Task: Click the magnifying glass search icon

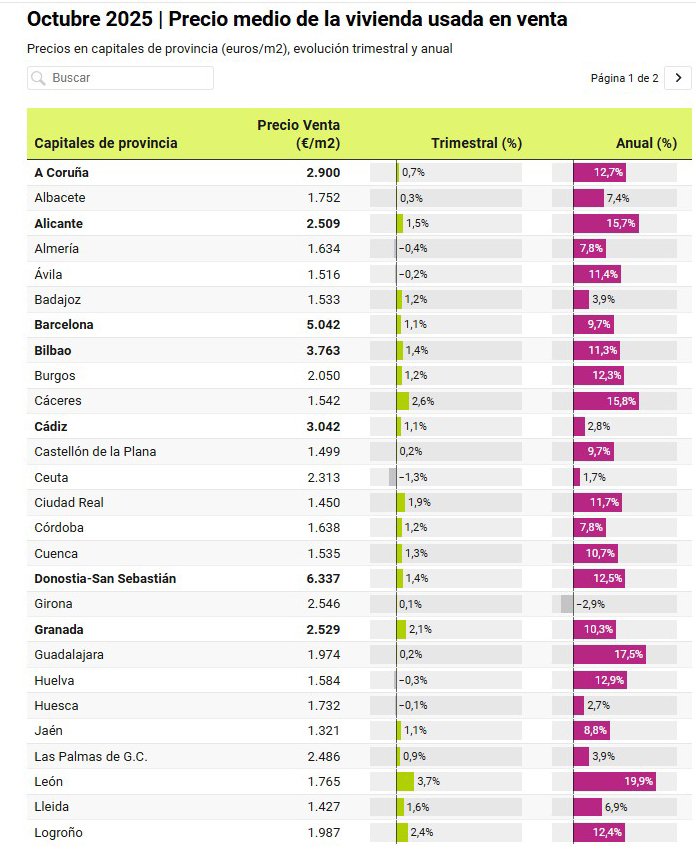Action: point(39,78)
